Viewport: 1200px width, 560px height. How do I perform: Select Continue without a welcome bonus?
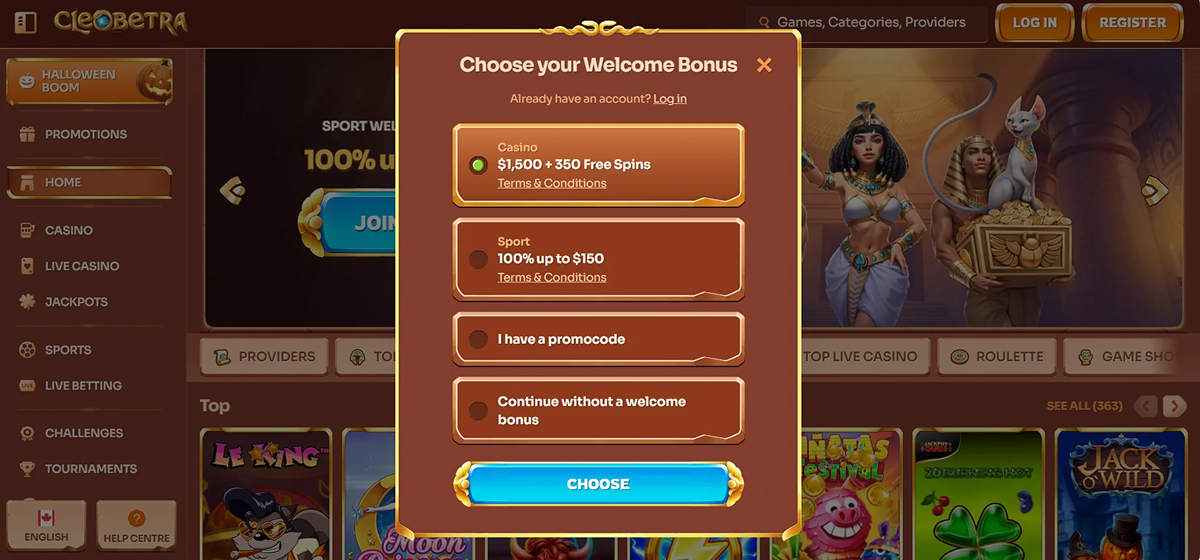[x=599, y=410]
